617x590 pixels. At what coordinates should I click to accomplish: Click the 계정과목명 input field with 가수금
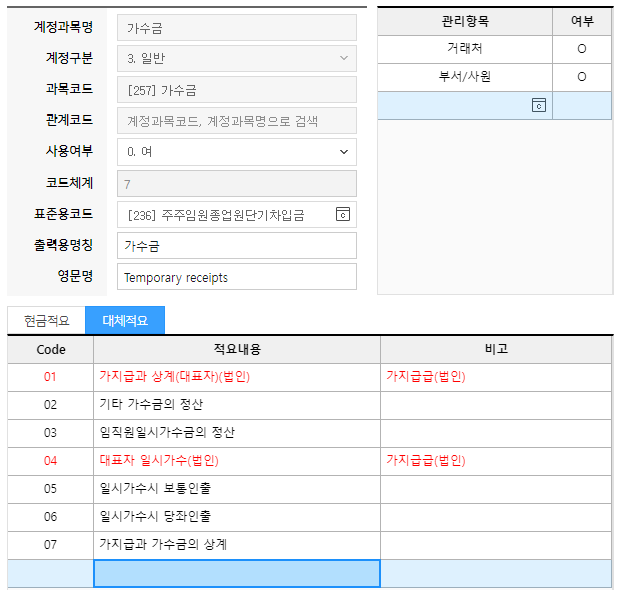[x=237, y=28]
